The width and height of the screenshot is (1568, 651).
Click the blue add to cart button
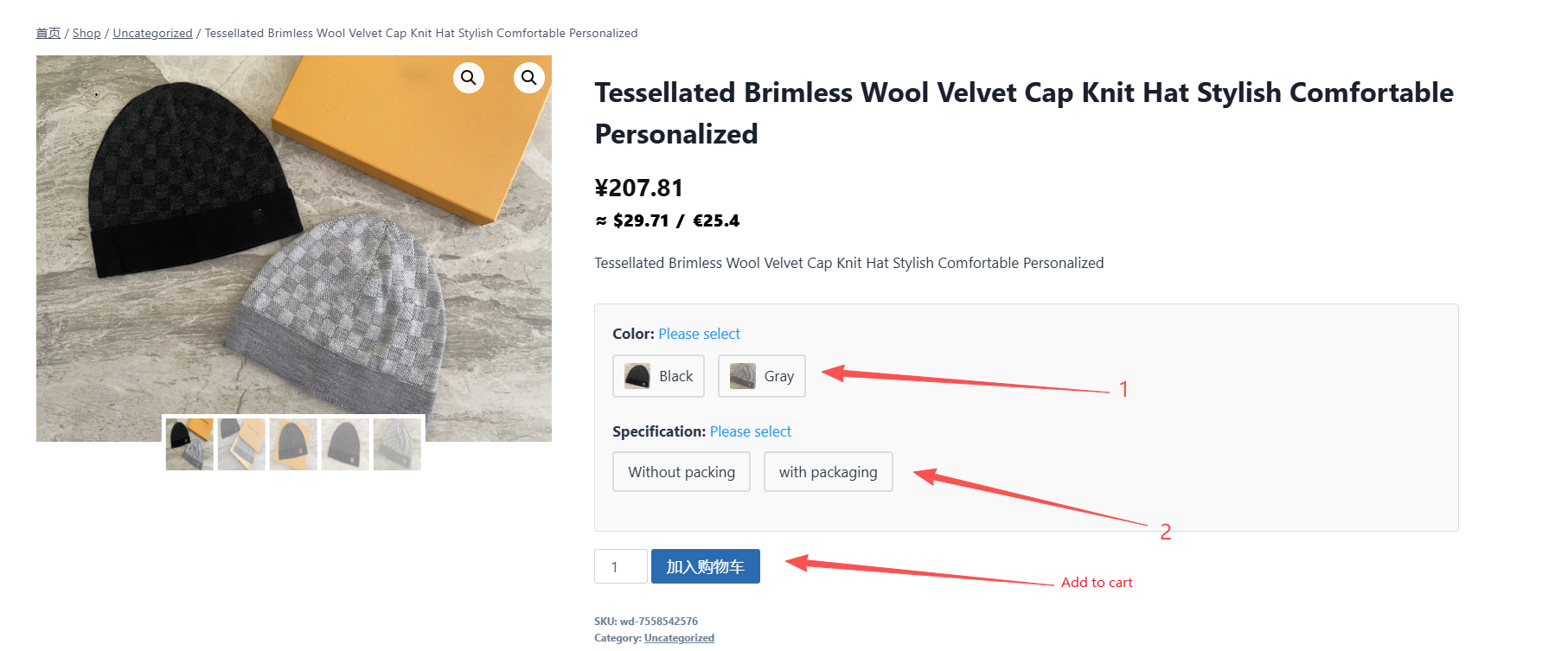pos(705,567)
